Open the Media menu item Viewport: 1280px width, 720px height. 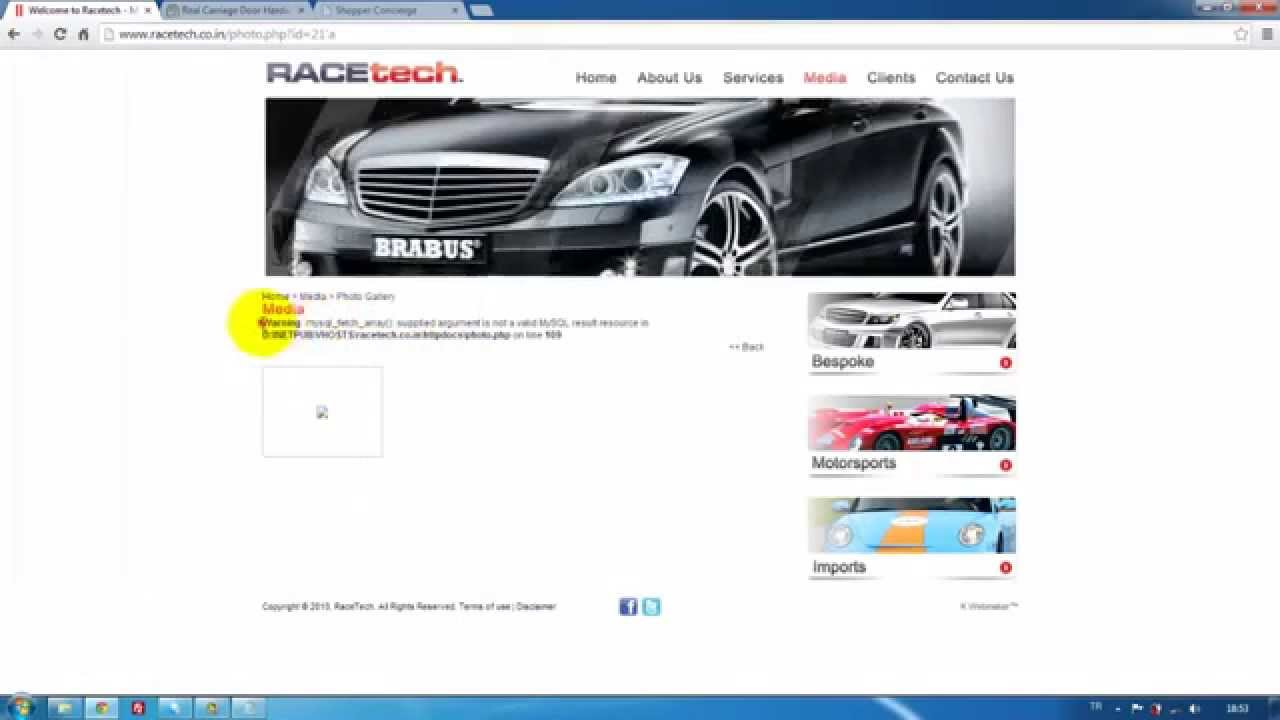825,77
